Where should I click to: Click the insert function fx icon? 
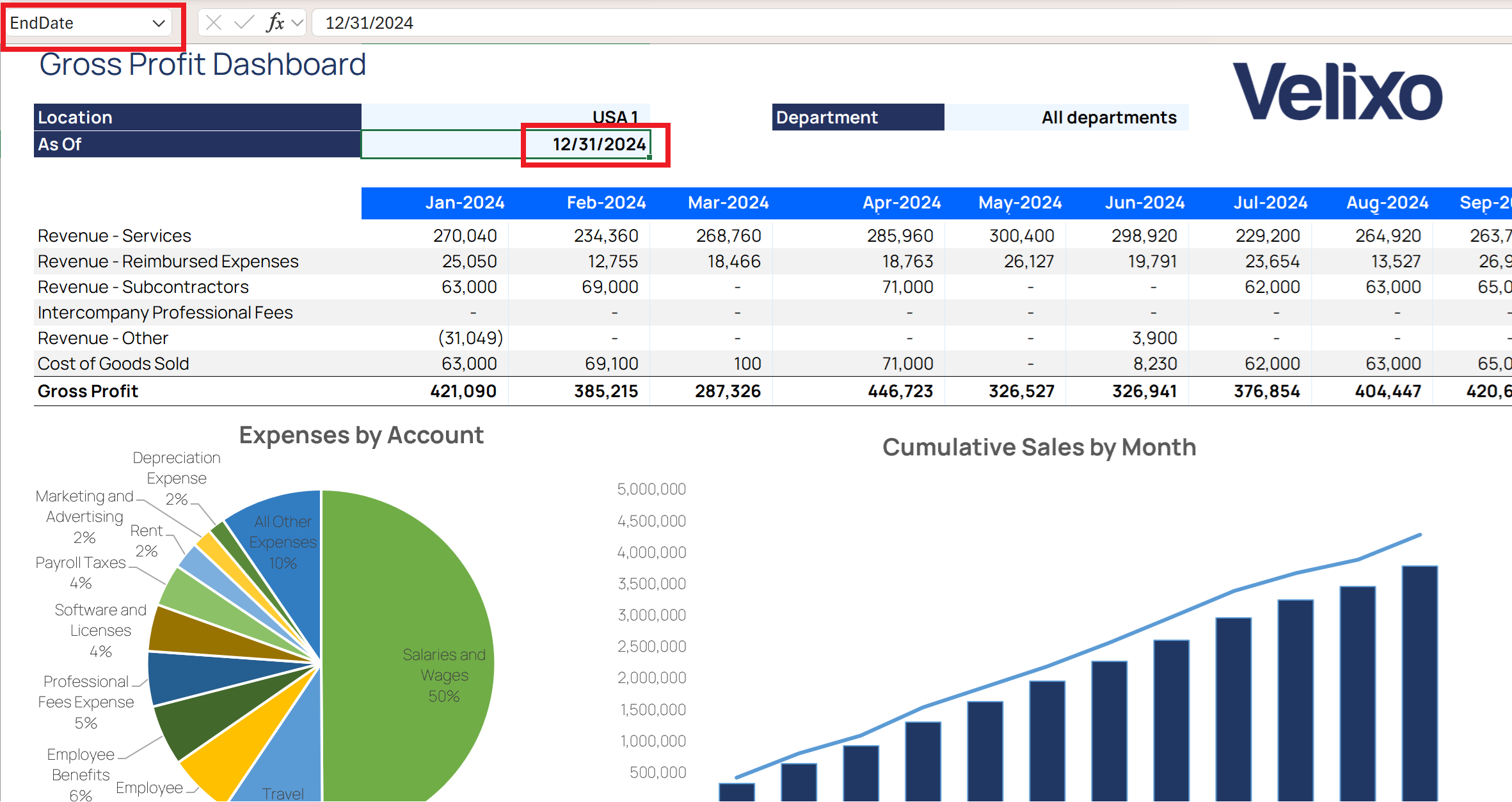point(275,23)
